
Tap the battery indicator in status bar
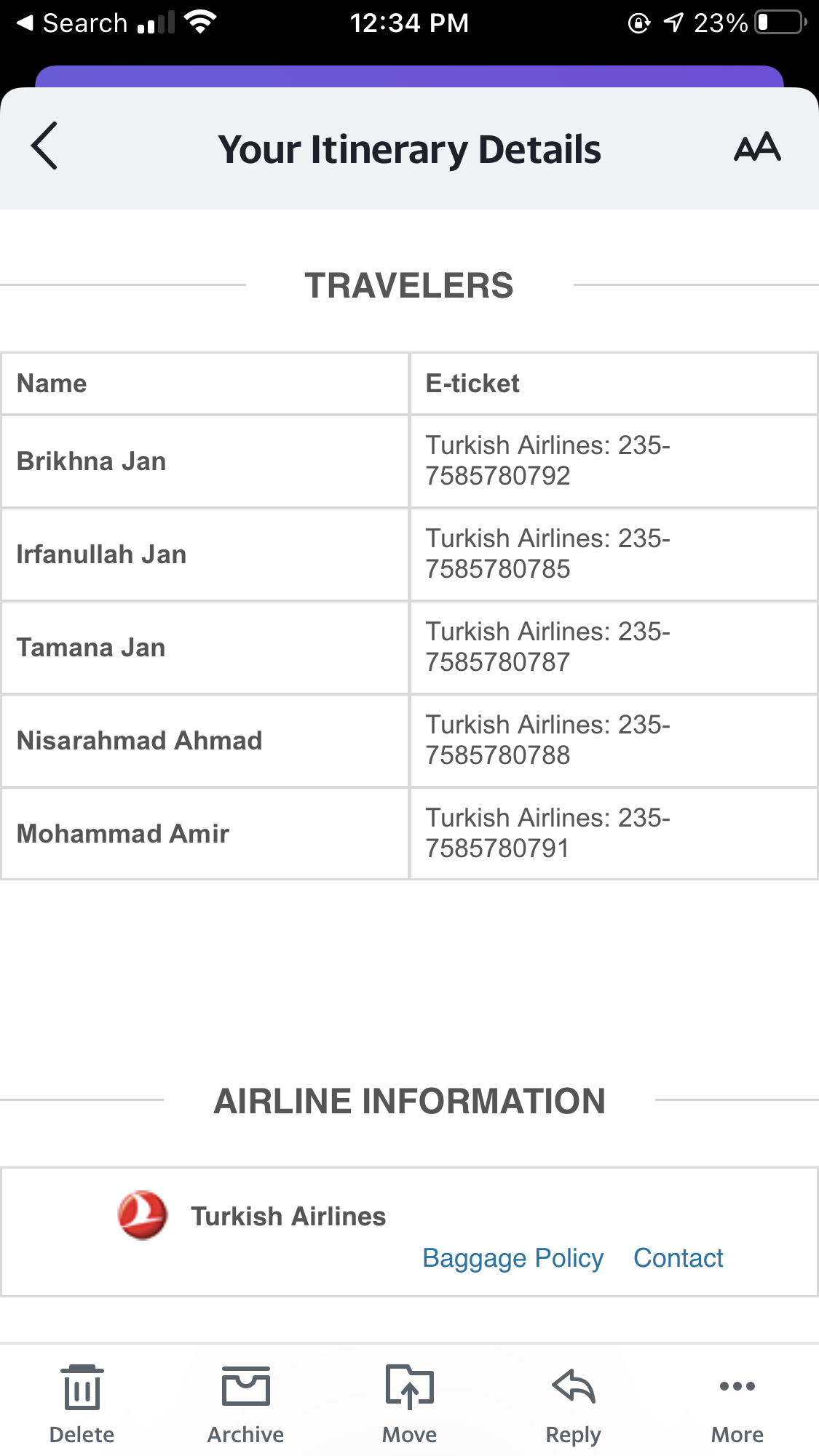(780, 23)
